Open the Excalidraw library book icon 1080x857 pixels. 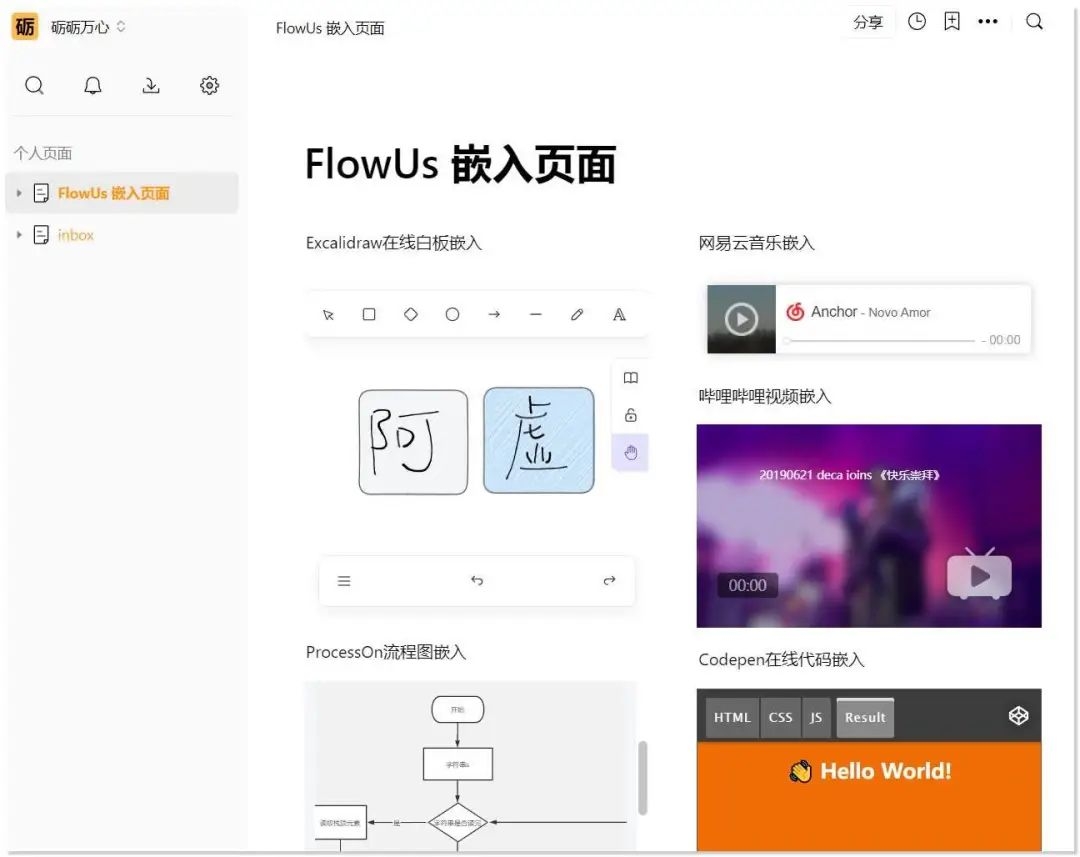630,378
